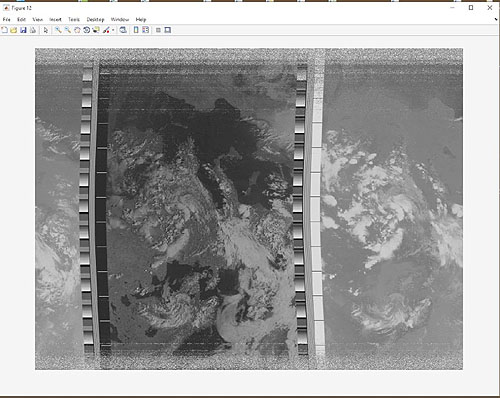Click the dock figure arrow at menu bar end

click(x=496, y=19)
